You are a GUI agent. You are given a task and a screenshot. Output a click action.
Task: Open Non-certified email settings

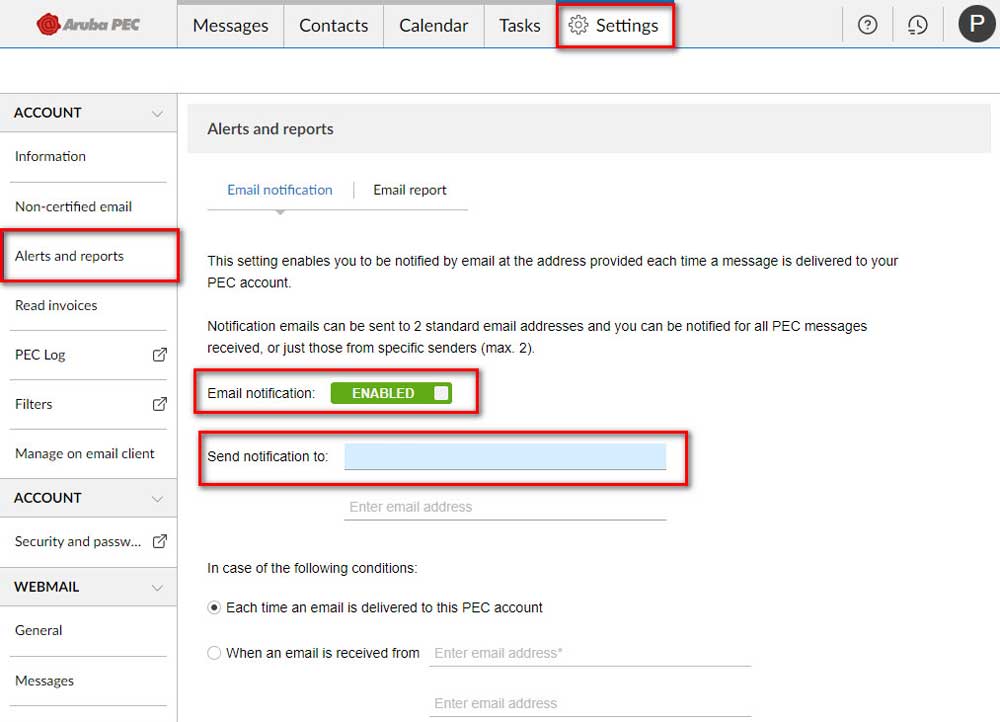click(73, 207)
